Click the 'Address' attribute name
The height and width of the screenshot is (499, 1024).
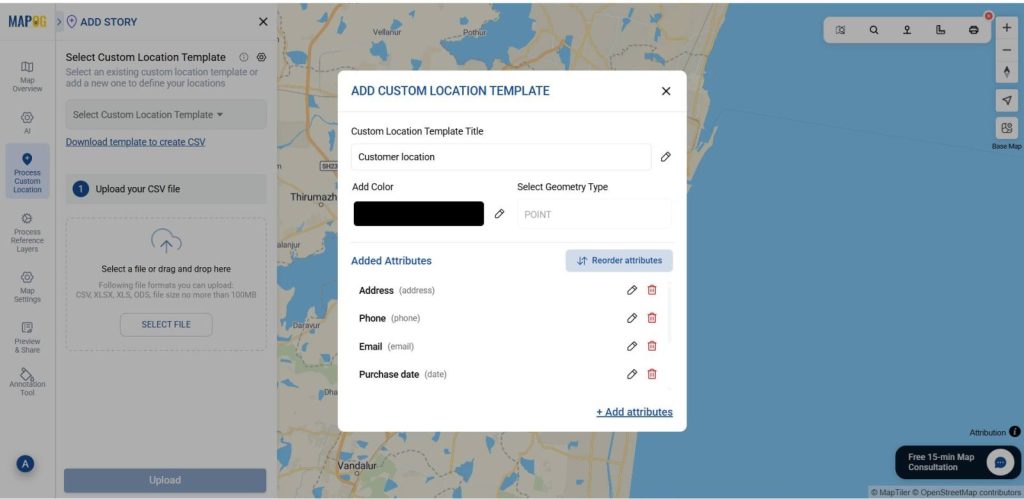[376, 290]
